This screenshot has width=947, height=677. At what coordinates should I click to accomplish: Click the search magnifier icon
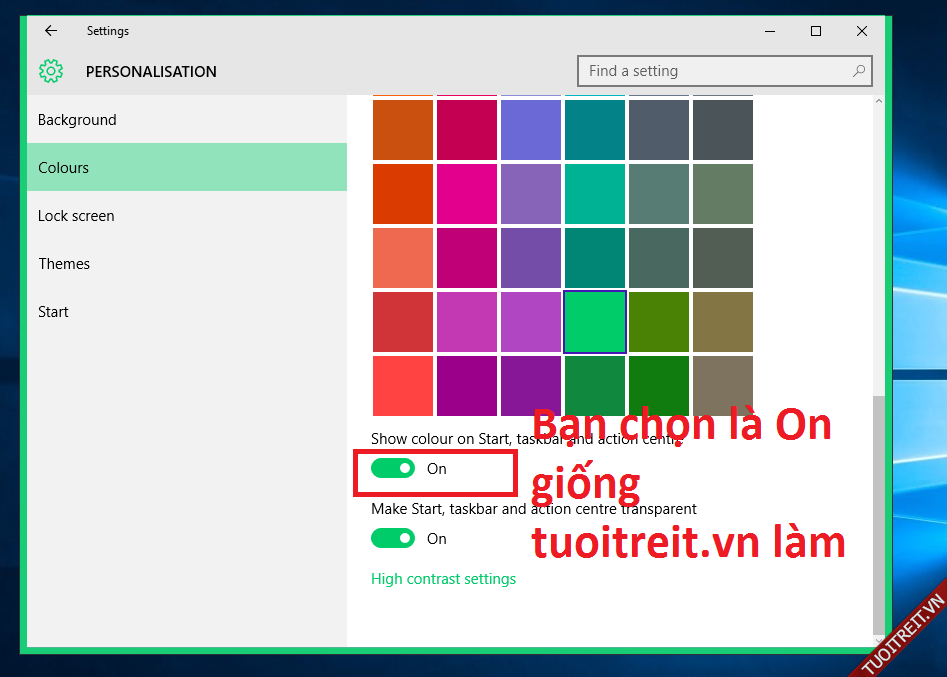(x=858, y=71)
